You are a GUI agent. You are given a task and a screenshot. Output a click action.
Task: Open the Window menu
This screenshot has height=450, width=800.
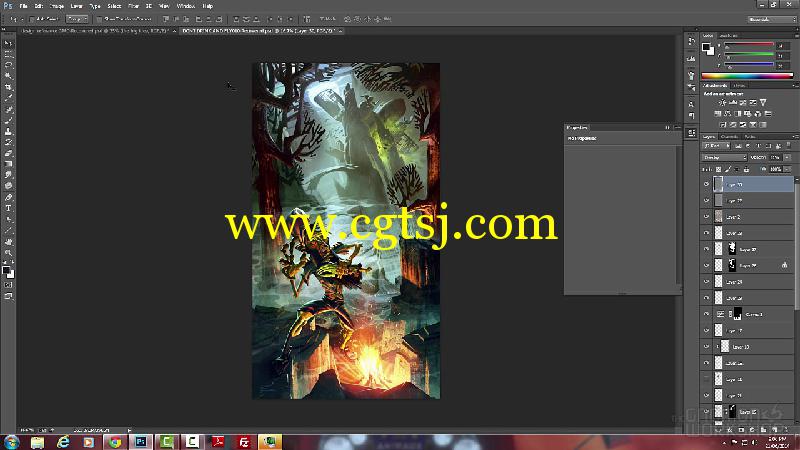[x=186, y=6]
